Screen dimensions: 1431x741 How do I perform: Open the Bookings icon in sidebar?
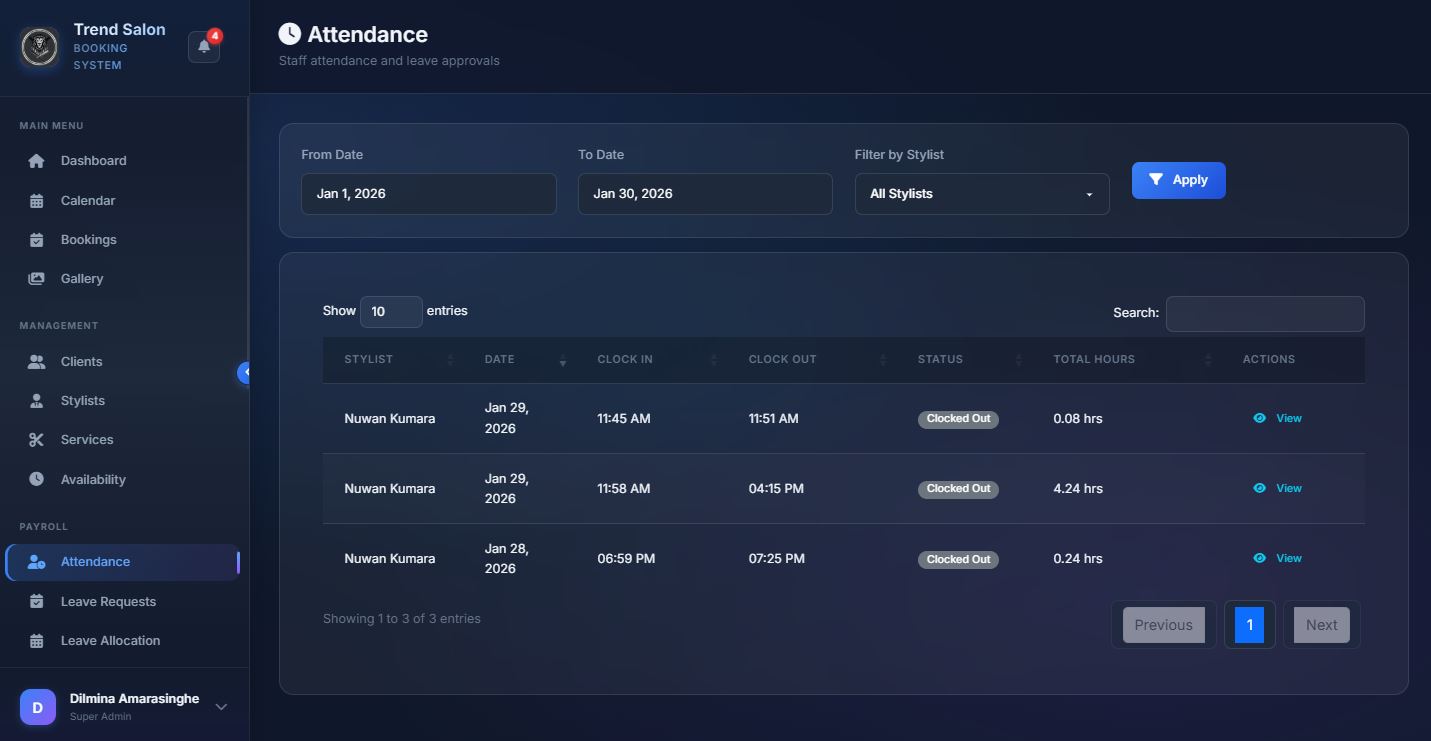pos(36,239)
